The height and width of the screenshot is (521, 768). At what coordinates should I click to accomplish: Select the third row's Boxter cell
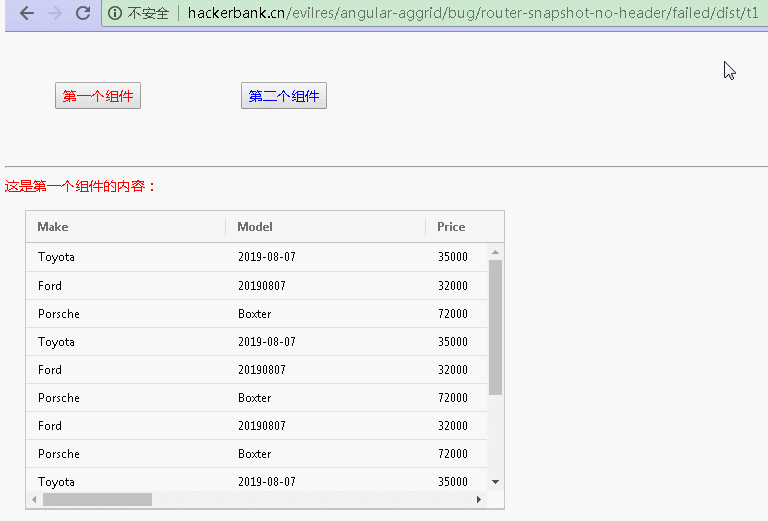(x=326, y=313)
